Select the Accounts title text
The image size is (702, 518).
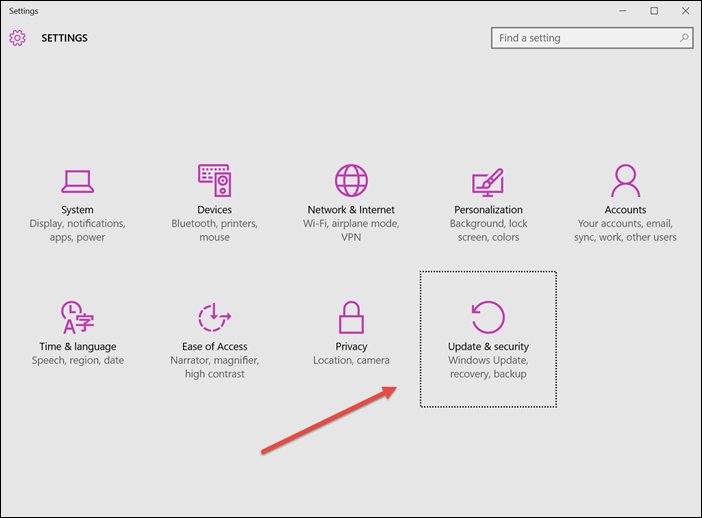pos(625,210)
